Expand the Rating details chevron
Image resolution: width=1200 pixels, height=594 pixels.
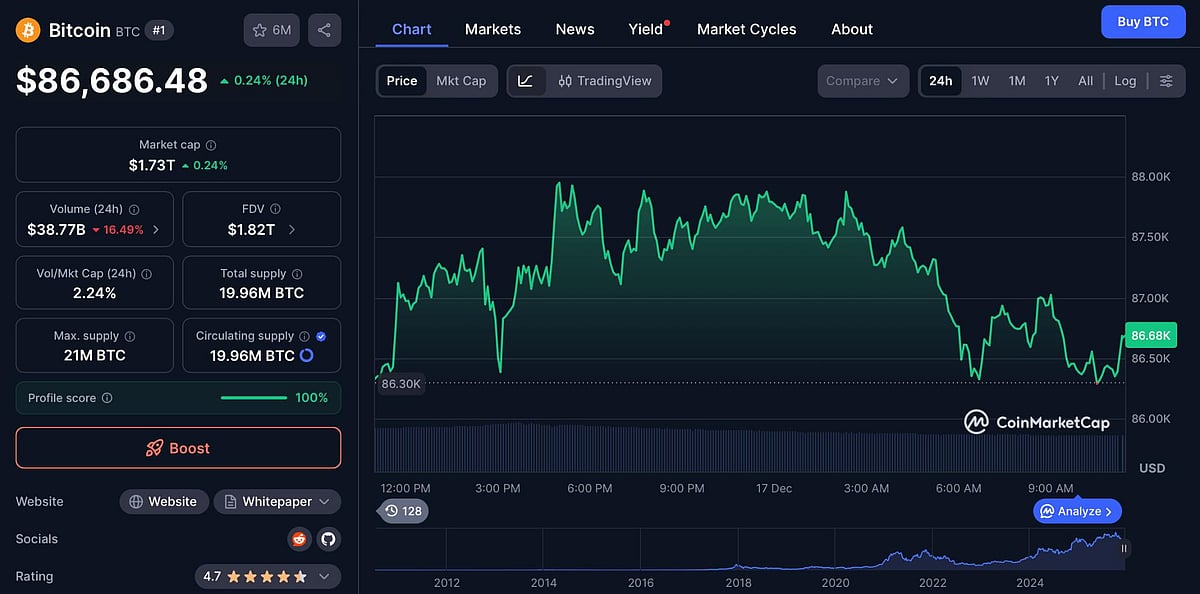coord(323,576)
